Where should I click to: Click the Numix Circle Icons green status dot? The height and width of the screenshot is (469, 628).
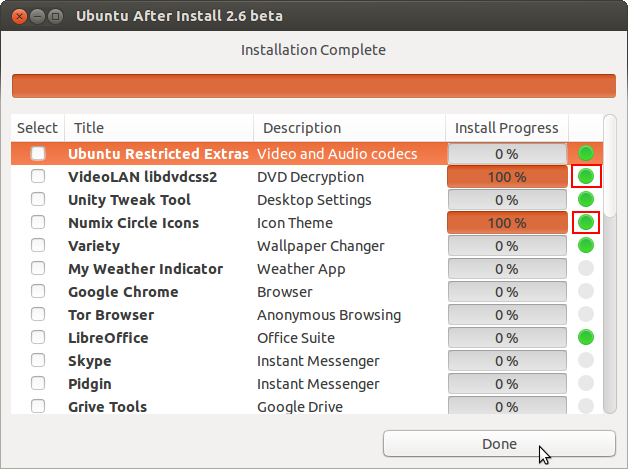tap(586, 222)
